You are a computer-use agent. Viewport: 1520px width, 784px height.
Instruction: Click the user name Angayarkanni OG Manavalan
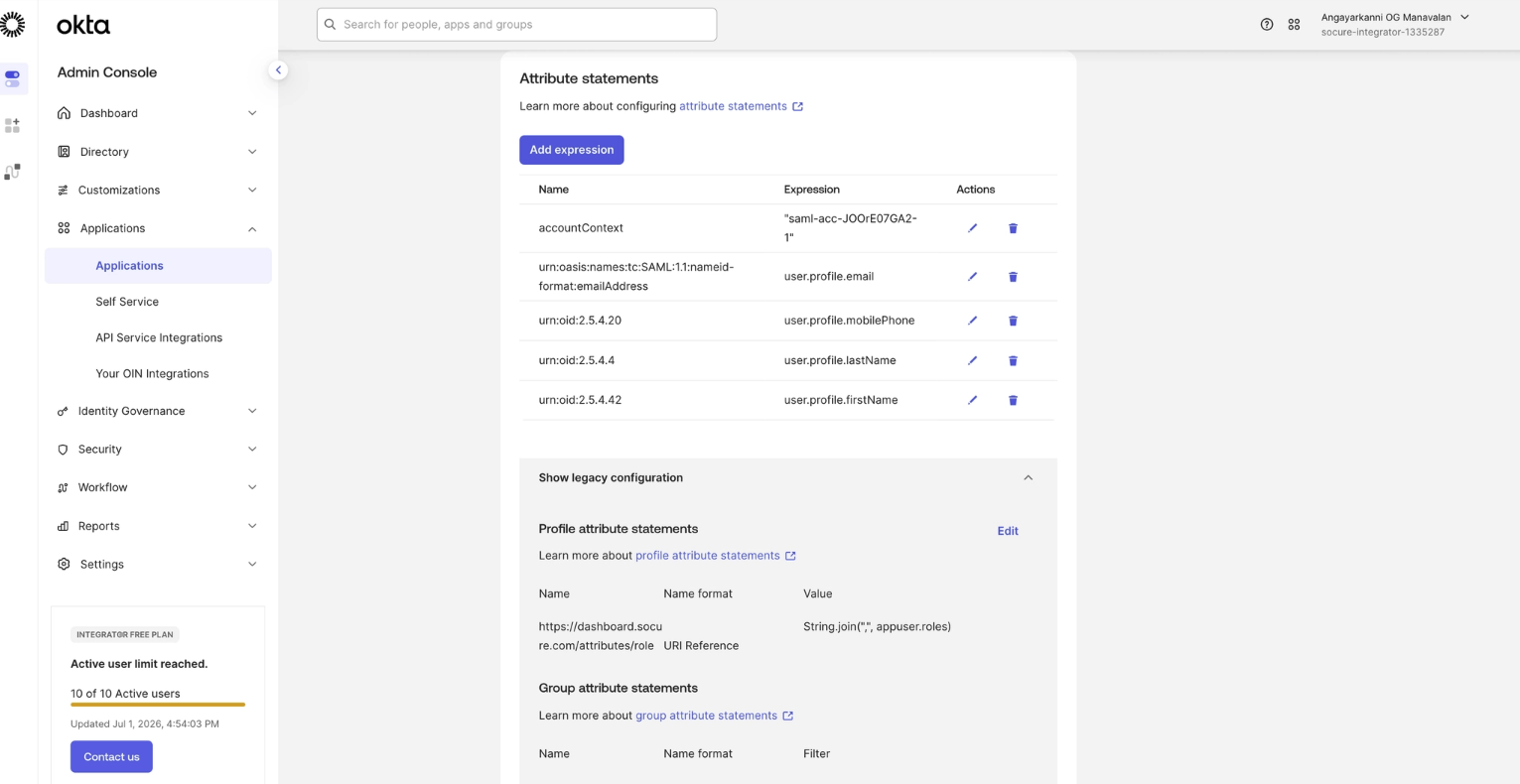pos(1386,17)
